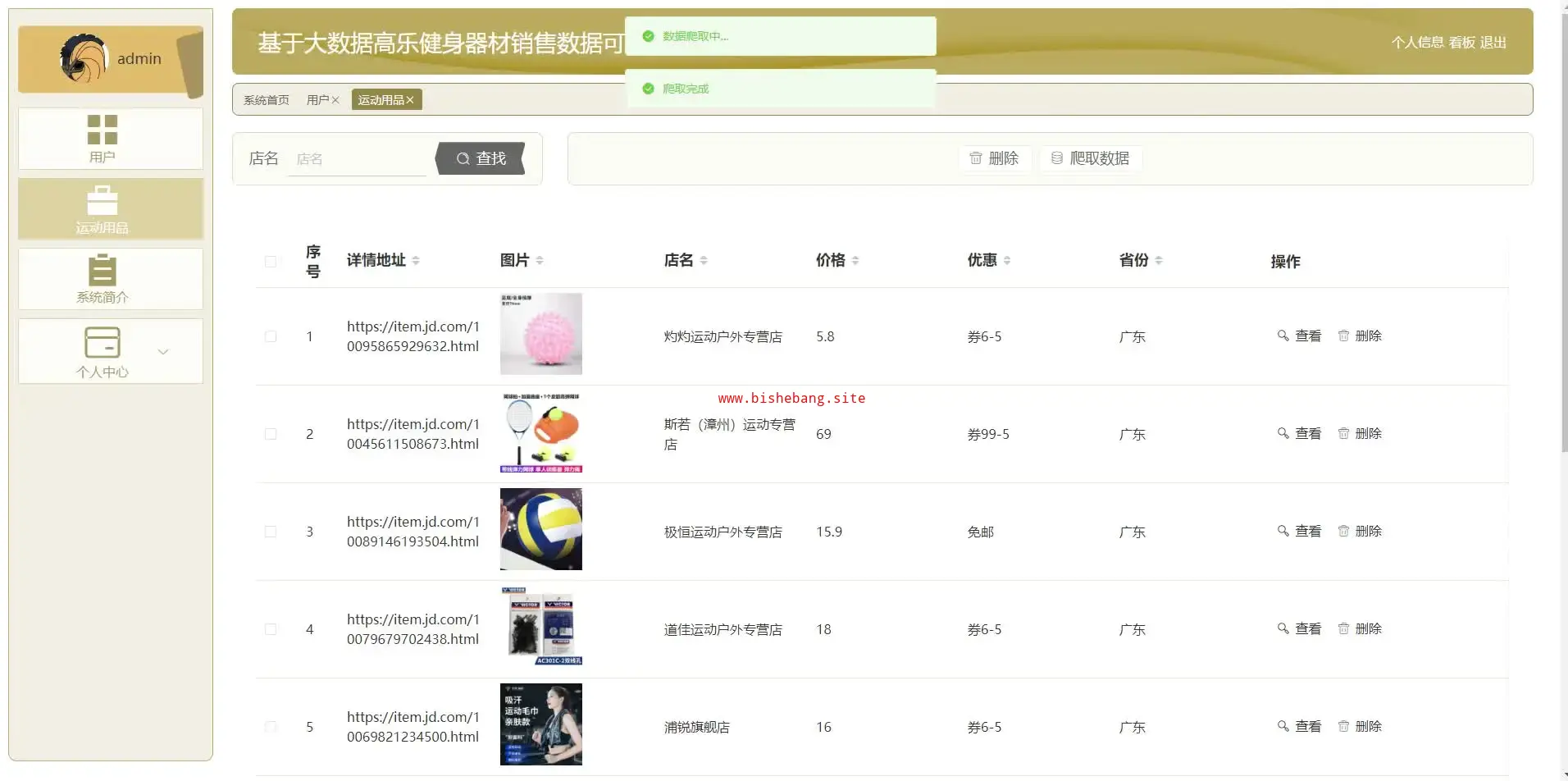Toggle the select-all header checkbox
Screen dimensions: 1568x781
(271, 262)
